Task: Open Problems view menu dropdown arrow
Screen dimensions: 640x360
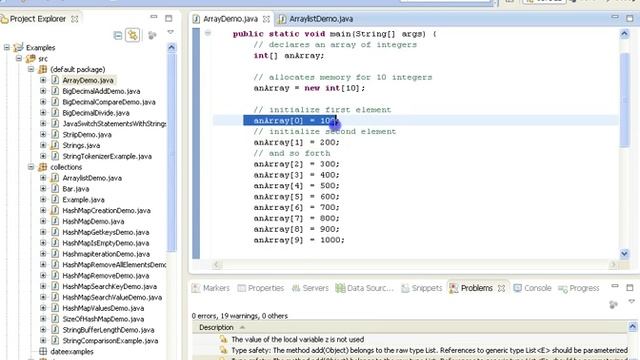Action: [x=631, y=301]
